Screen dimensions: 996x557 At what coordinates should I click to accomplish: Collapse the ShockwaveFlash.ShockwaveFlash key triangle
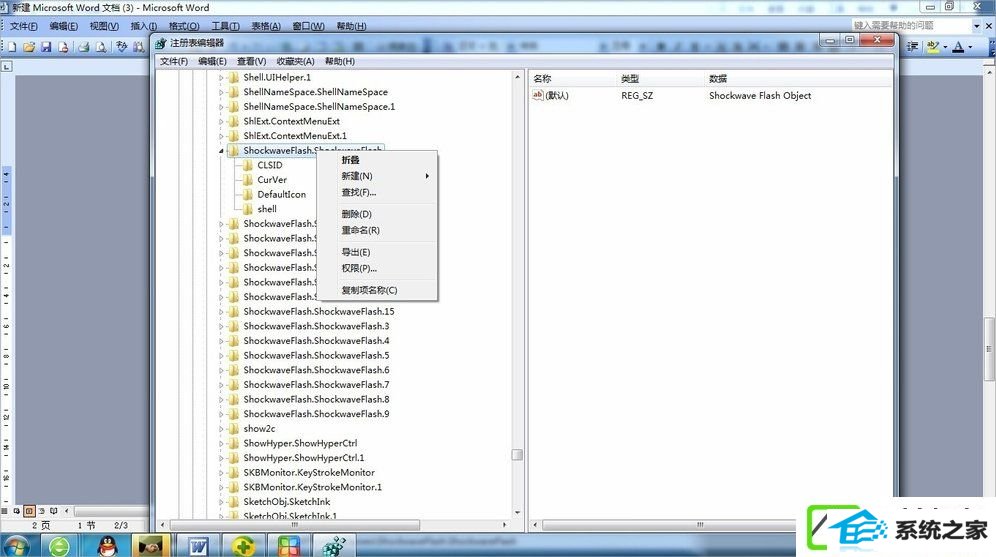point(221,151)
